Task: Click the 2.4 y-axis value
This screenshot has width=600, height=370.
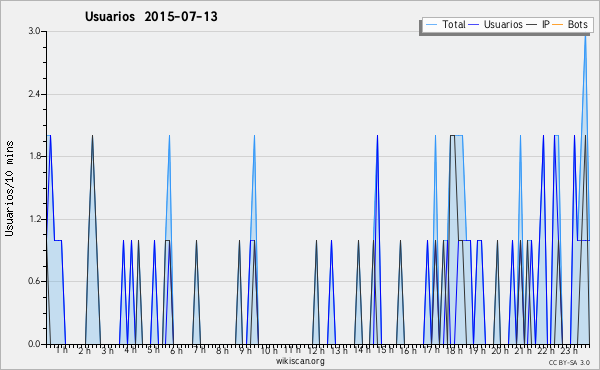Action: [x=34, y=94]
